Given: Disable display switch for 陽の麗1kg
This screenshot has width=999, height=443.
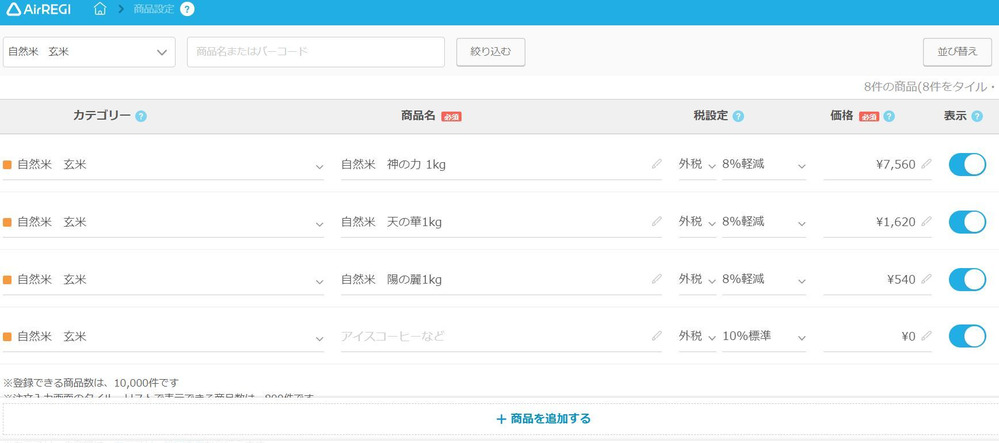Looking at the screenshot, I should (967, 279).
